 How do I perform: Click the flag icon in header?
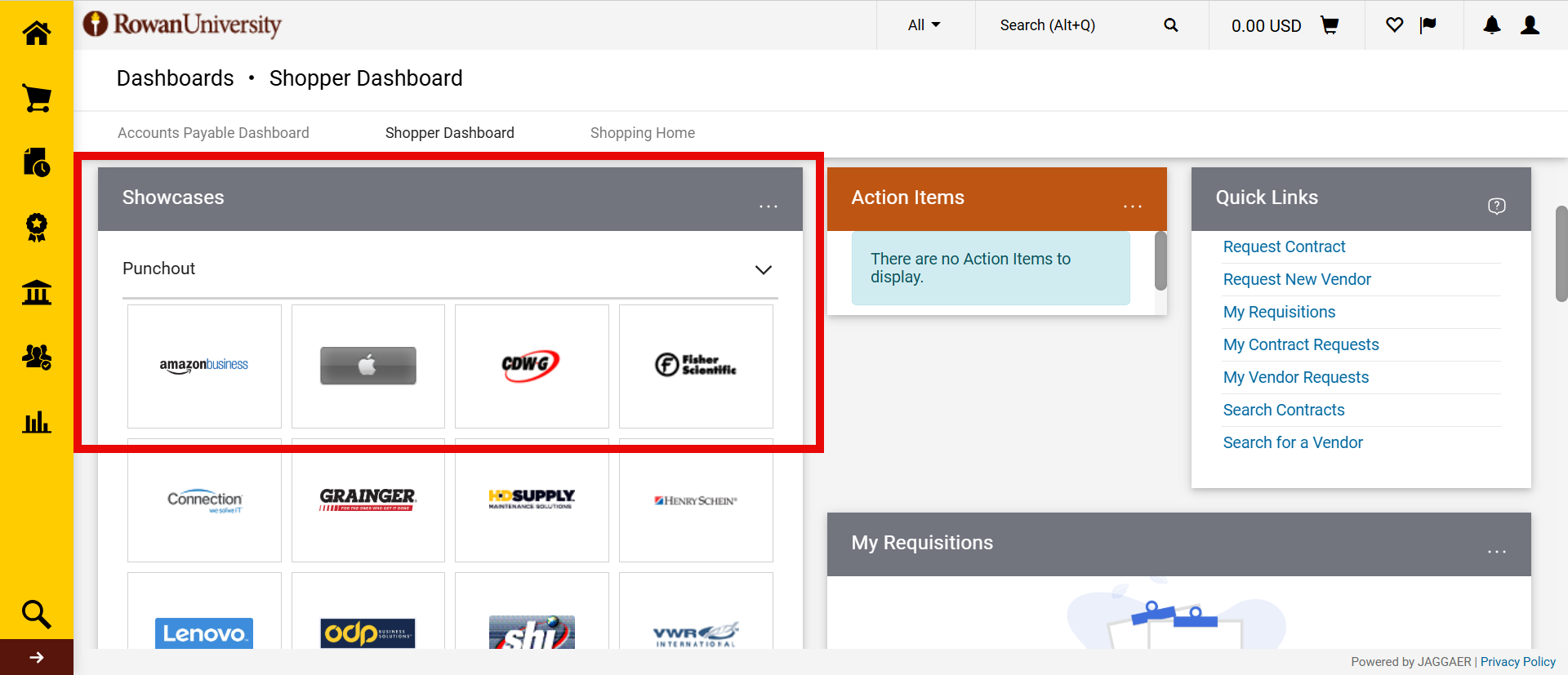coord(1428,25)
